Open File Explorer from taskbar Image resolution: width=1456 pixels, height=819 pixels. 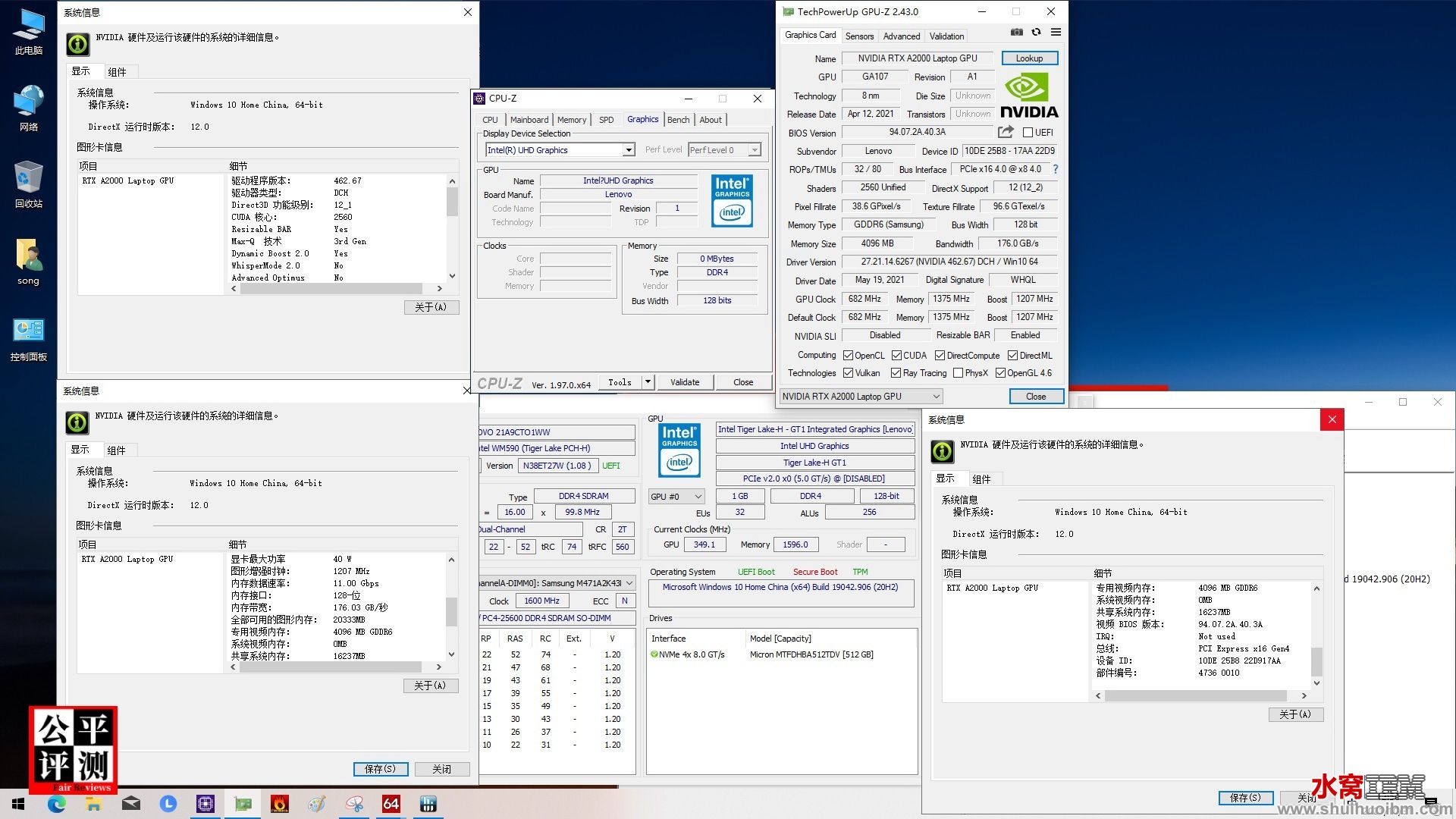coord(93,804)
